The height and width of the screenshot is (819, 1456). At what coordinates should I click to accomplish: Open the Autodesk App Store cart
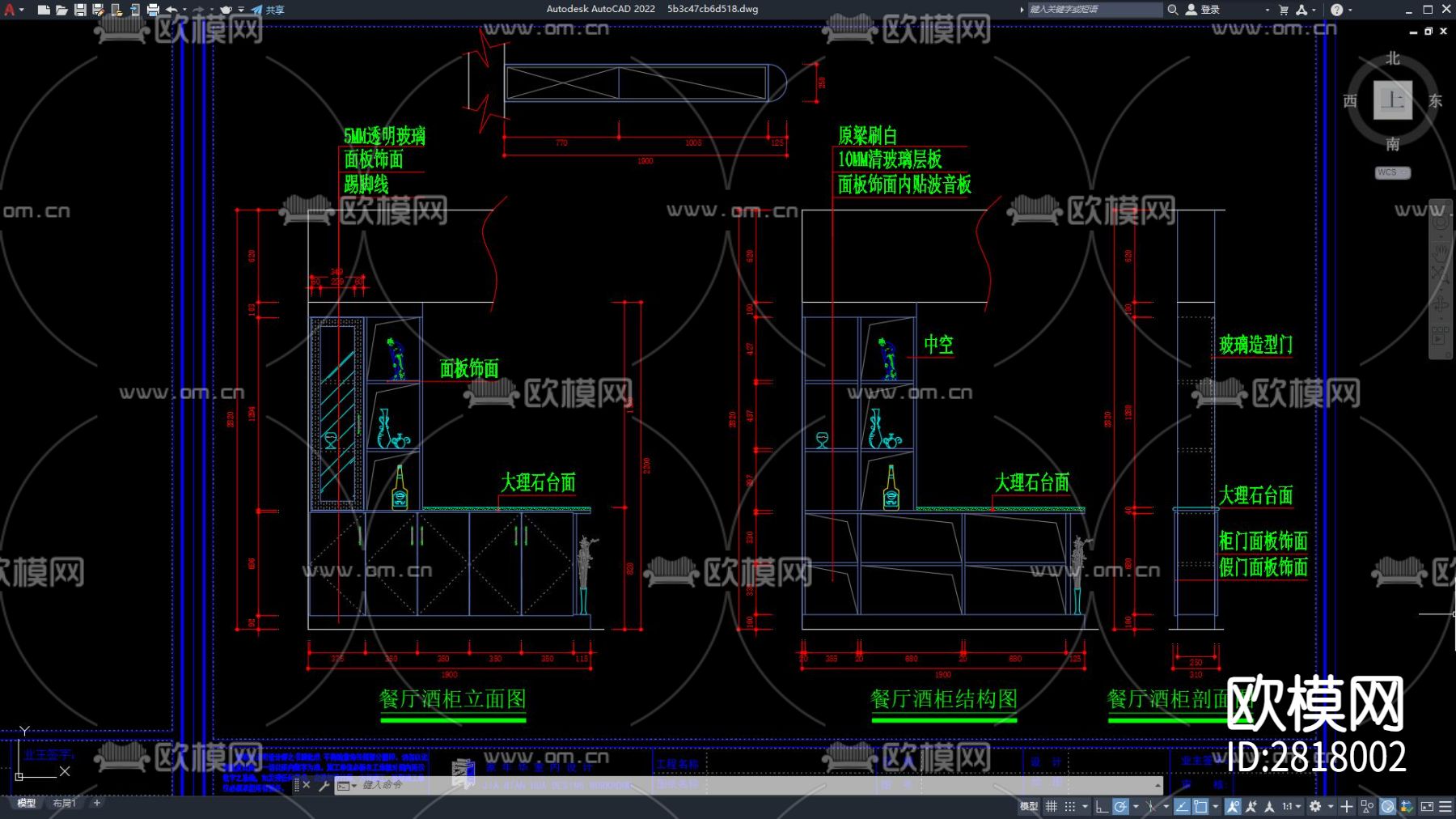pos(1284,10)
